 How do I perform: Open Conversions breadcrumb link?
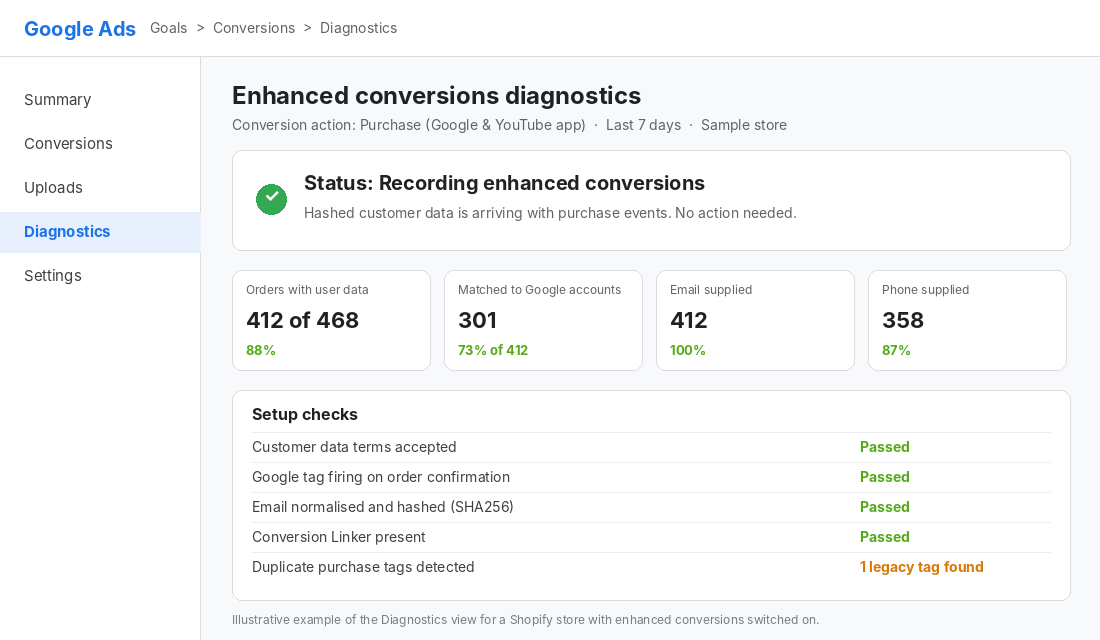(x=254, y=28)
